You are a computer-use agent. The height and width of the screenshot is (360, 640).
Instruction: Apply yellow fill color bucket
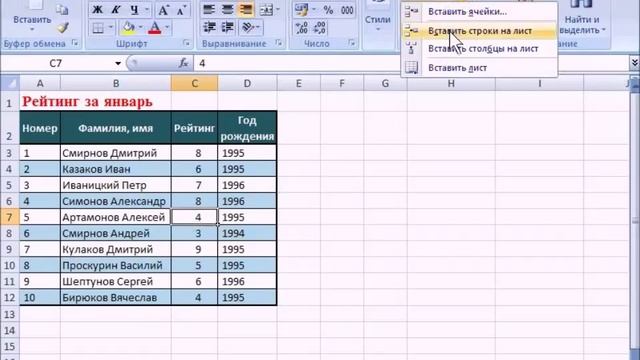[129, 28]
